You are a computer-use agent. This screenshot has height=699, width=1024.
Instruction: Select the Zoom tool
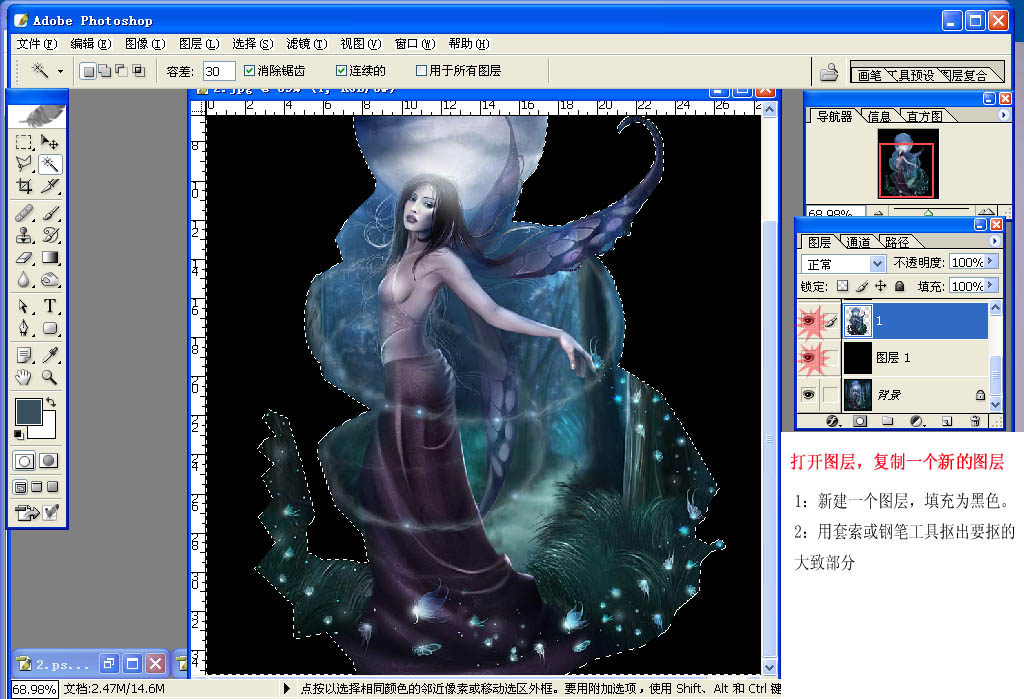(50, 377)
